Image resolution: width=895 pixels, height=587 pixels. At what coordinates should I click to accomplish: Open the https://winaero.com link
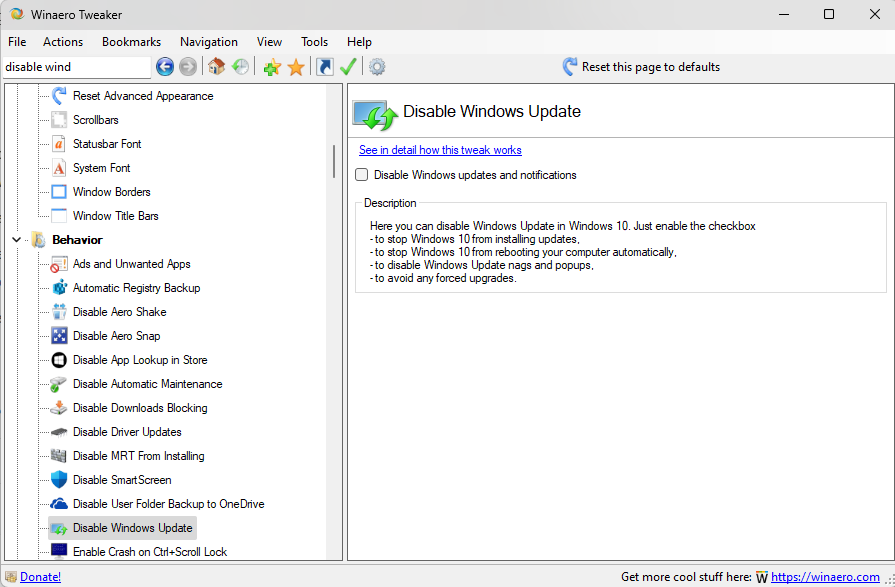(x=825, y=577)
